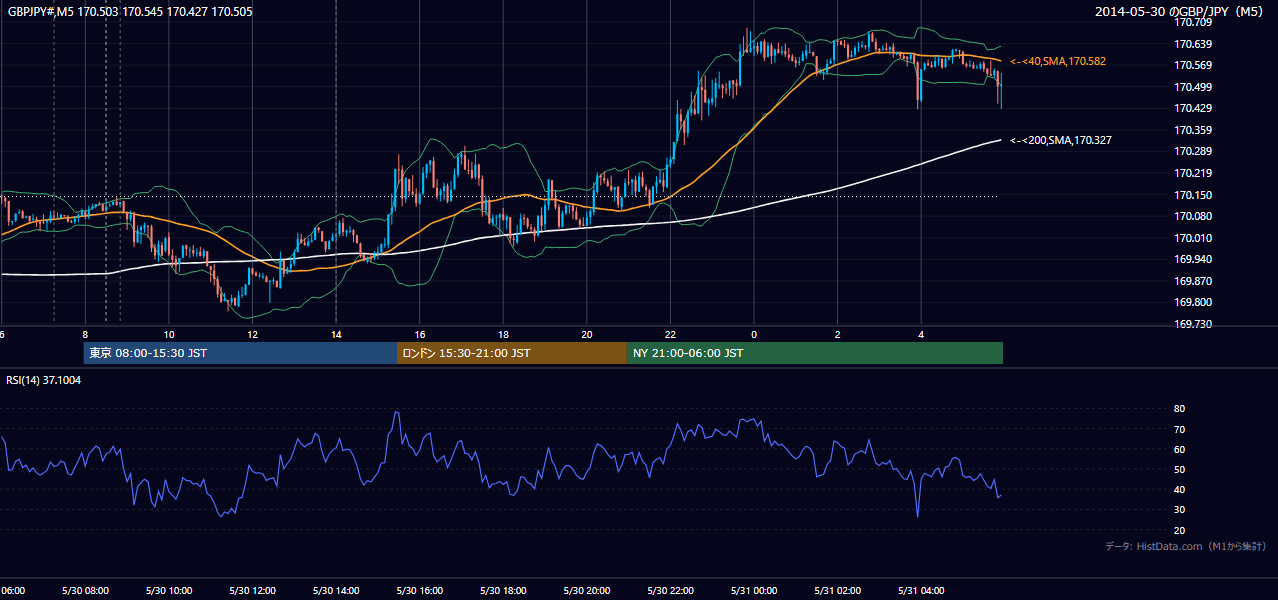The image size is (1278, 600).
Task: Click the RSI 60 level label
Action: [1180, 449]
